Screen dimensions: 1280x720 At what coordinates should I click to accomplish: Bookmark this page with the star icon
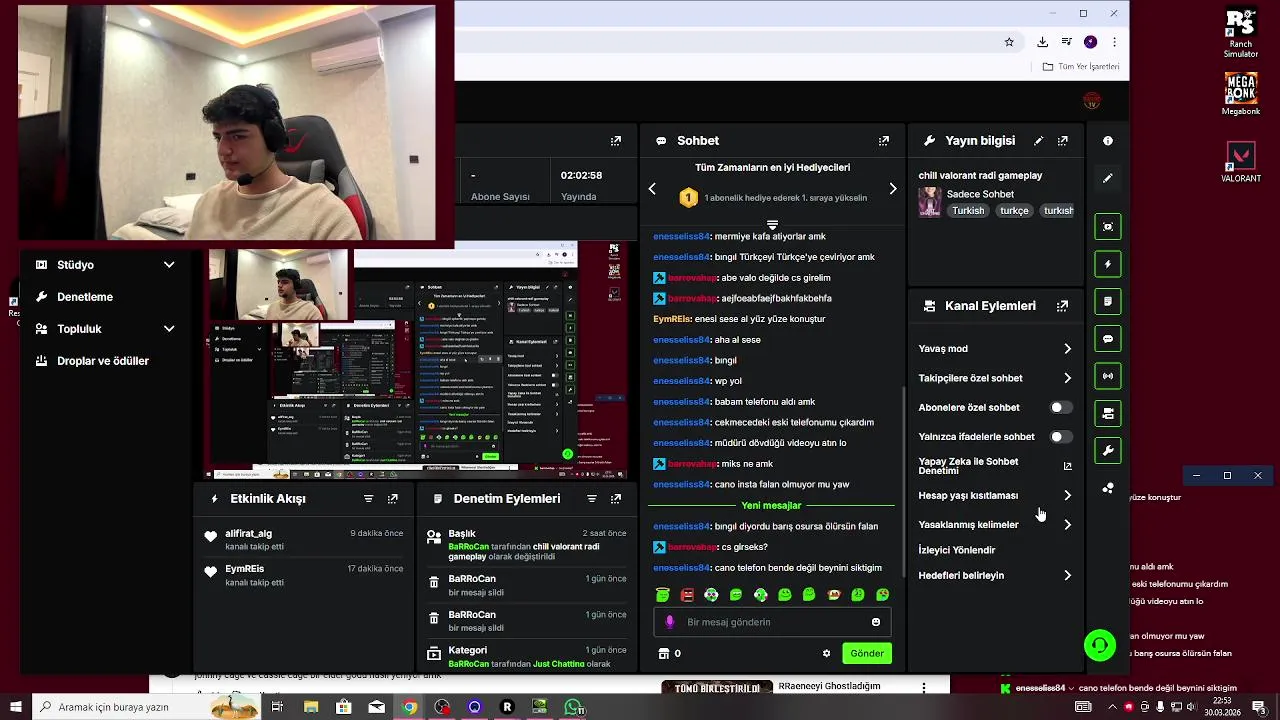(x=1009, y=42)
